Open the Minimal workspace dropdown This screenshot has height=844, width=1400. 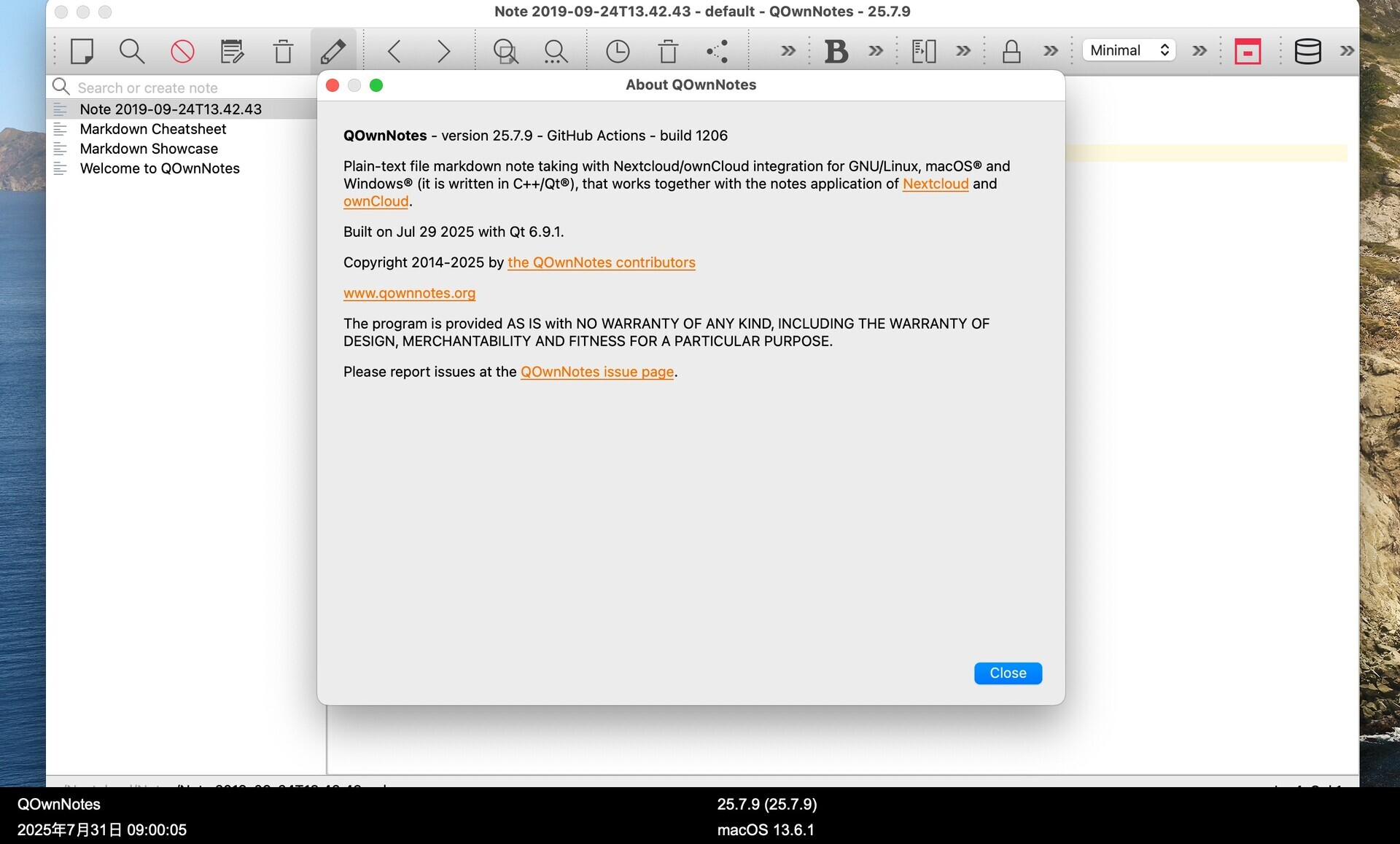(x=1128, y=50)
